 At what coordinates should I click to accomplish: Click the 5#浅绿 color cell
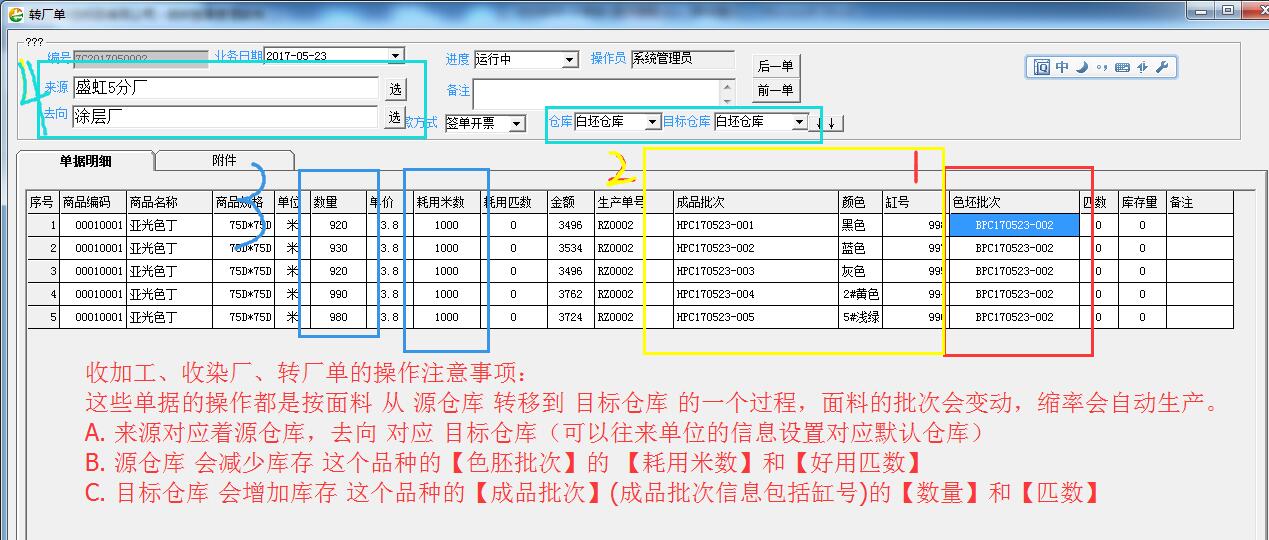(860, 317)
